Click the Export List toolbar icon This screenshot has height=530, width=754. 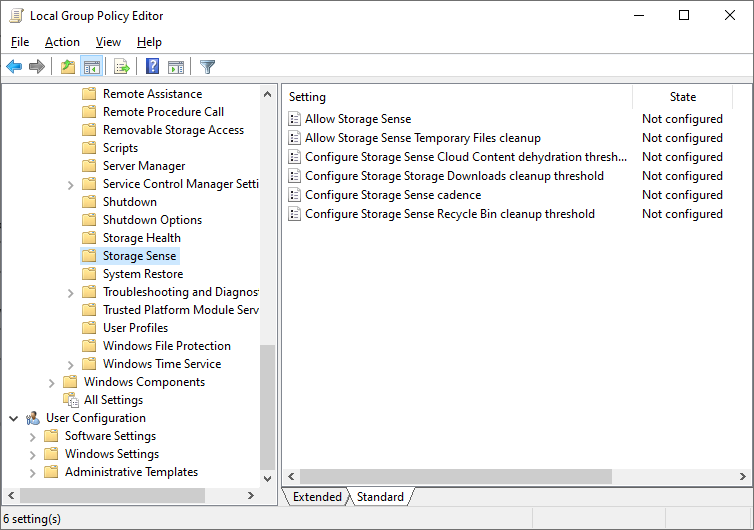tap(122, 66)
